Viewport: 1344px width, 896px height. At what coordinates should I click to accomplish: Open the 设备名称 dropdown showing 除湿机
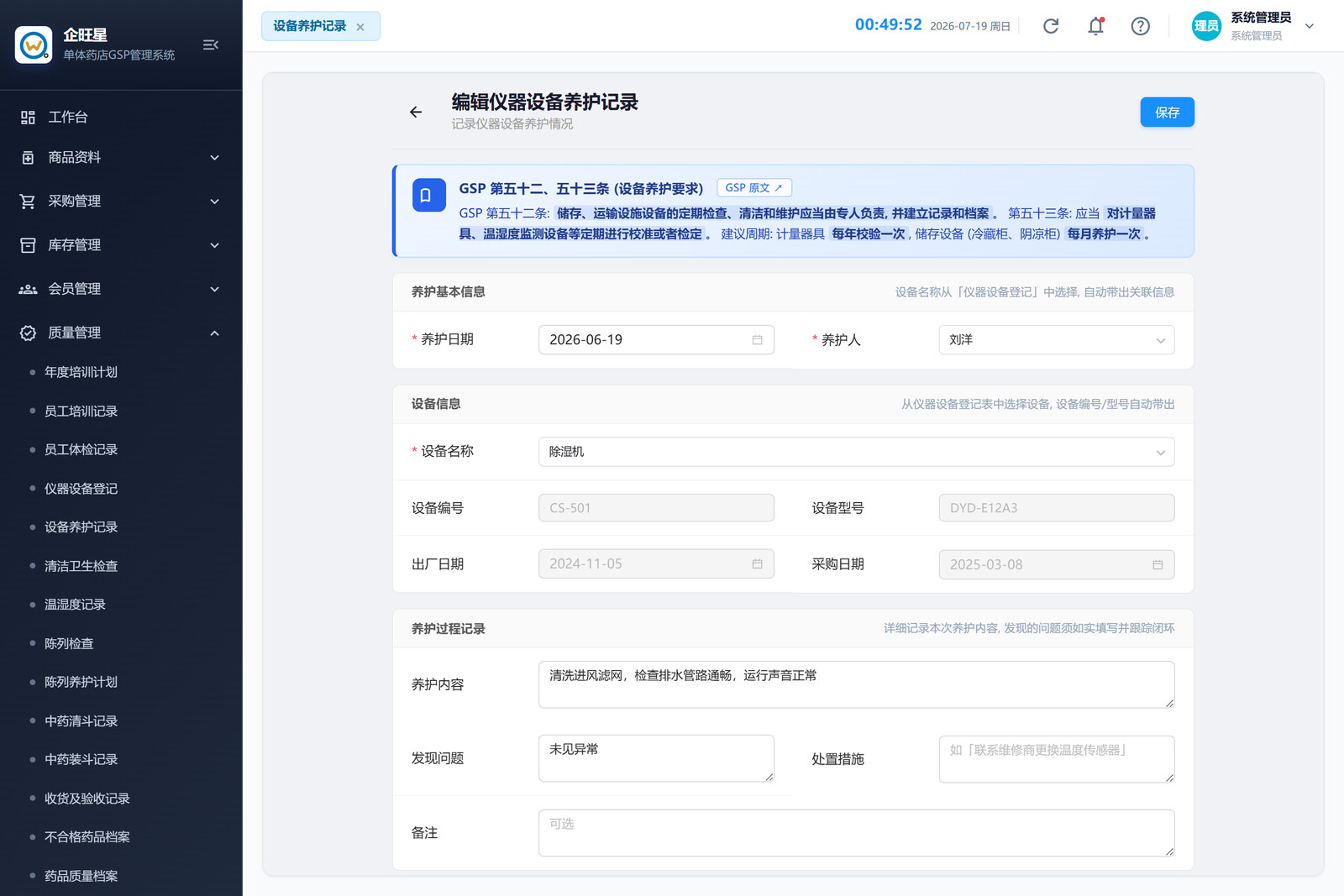(x=856, y=452)
